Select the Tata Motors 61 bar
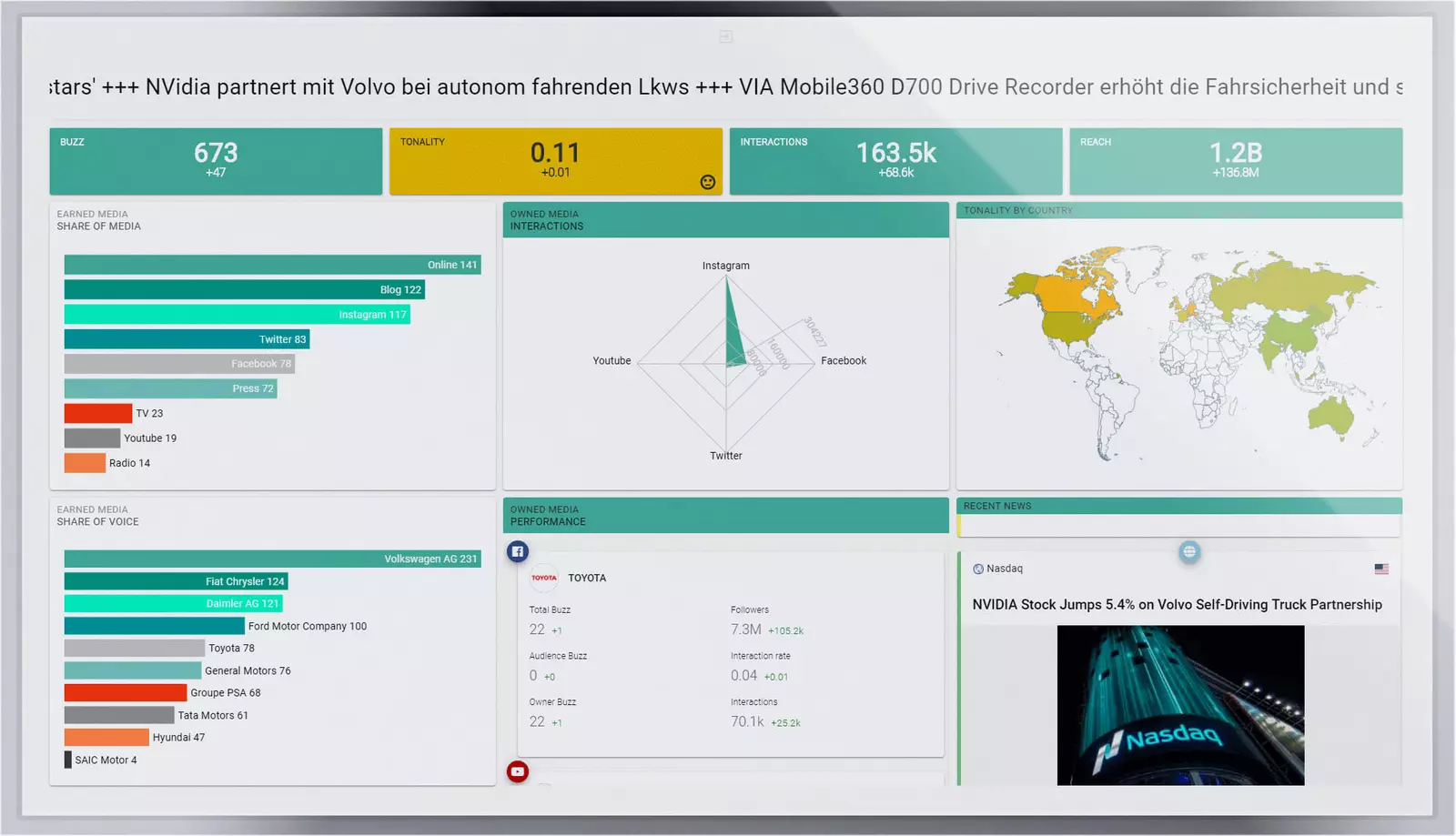This screenshot has width=1456, height=836. click(119, 715)
